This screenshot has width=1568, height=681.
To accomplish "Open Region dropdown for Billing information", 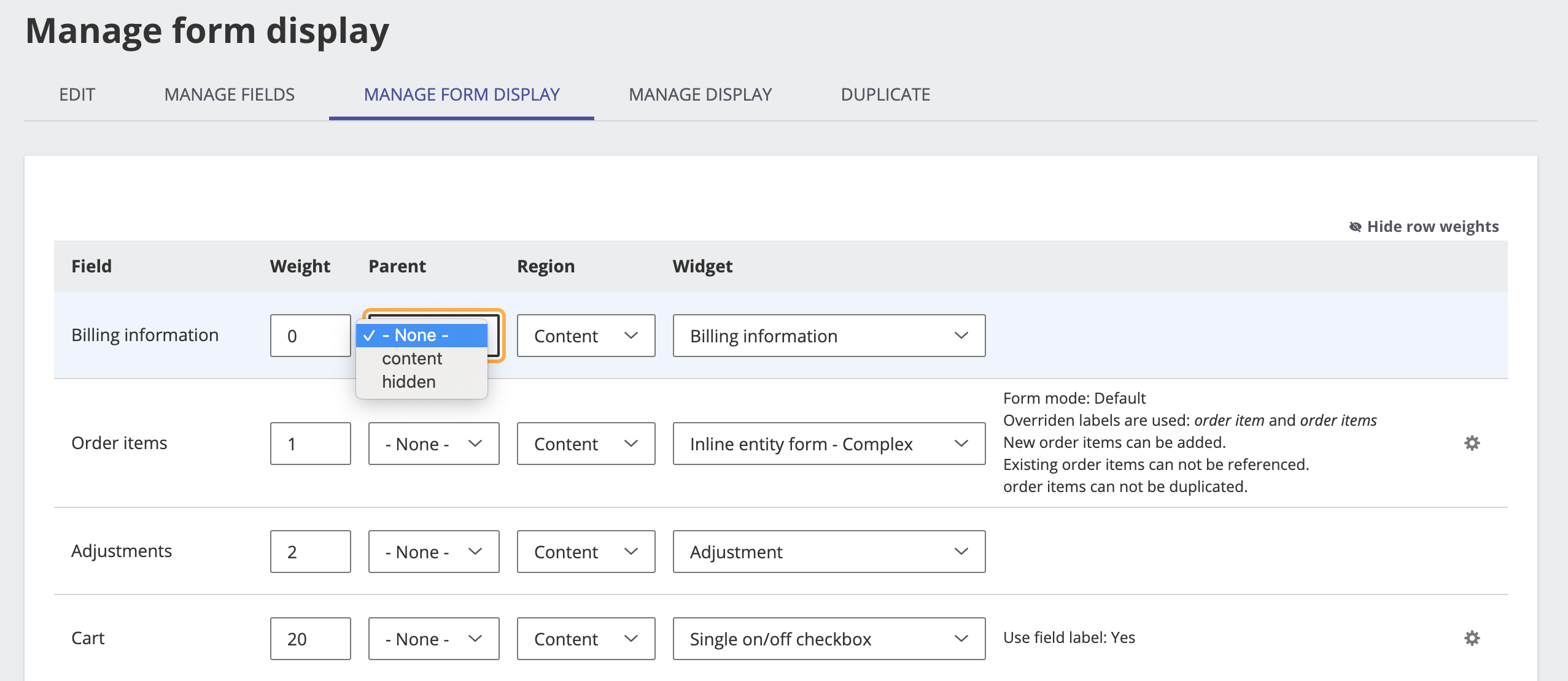I will tap(586, 336).
